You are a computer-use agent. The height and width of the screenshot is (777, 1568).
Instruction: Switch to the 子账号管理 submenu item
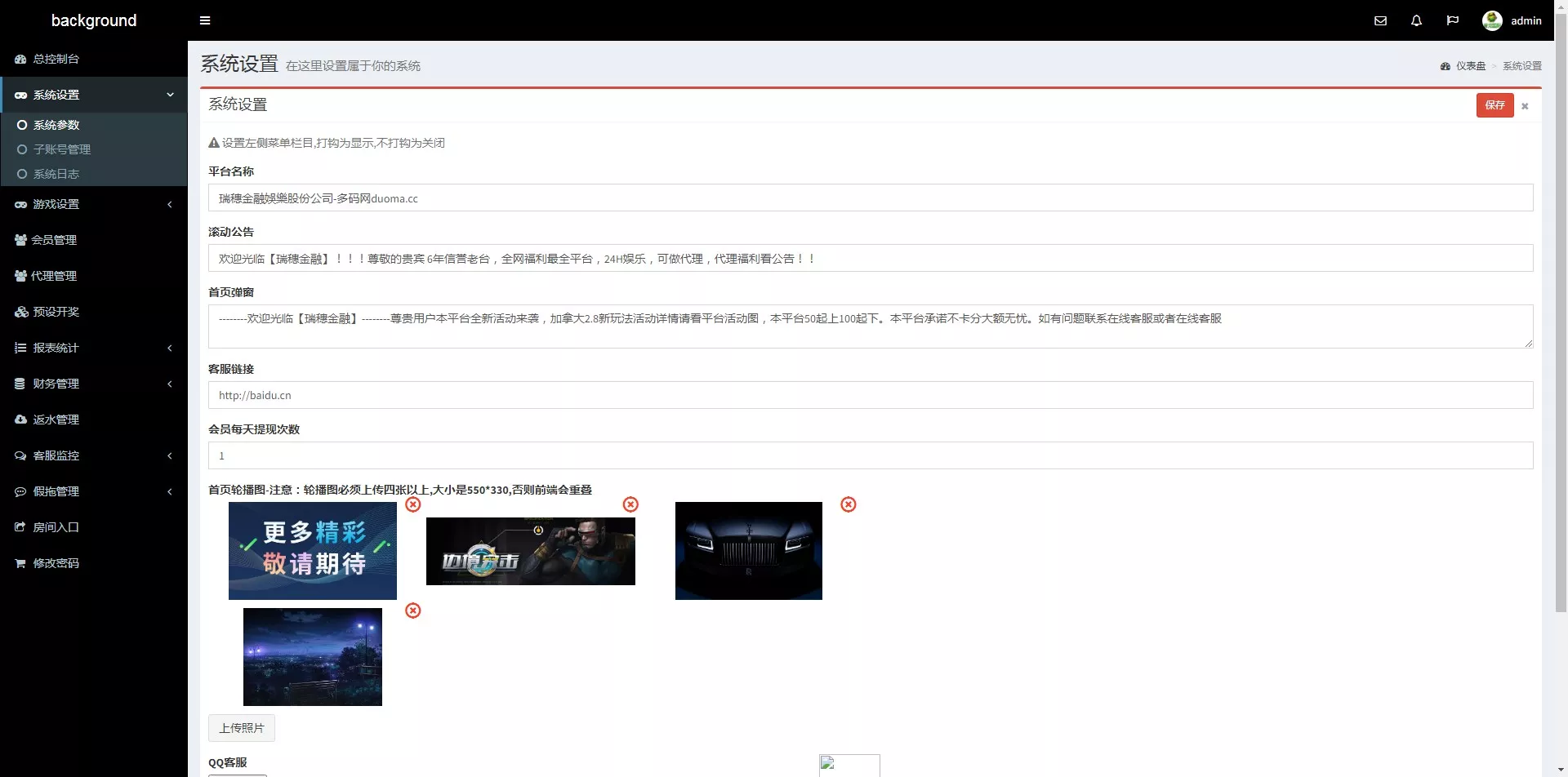click(x=63, y=149)
